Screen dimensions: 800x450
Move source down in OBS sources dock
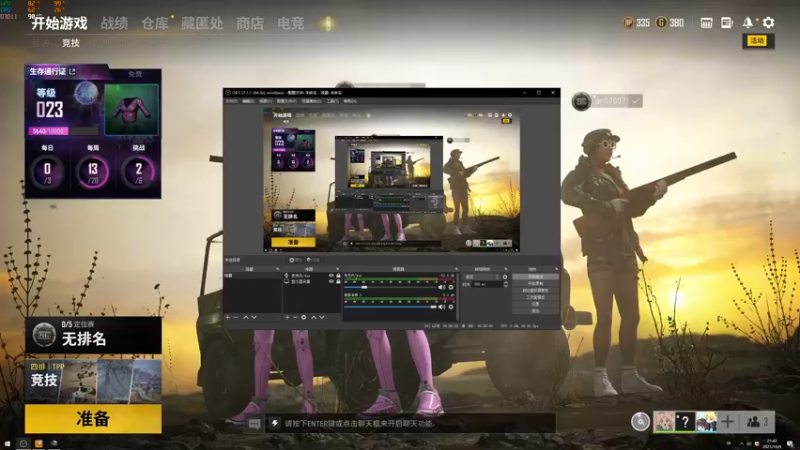[322, 317]
